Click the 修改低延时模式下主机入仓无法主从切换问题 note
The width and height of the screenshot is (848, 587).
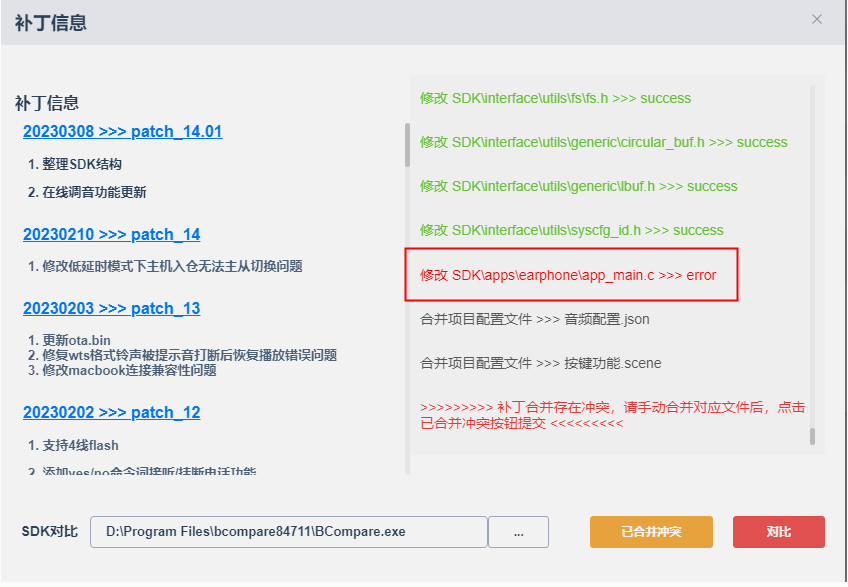[165, 266]
